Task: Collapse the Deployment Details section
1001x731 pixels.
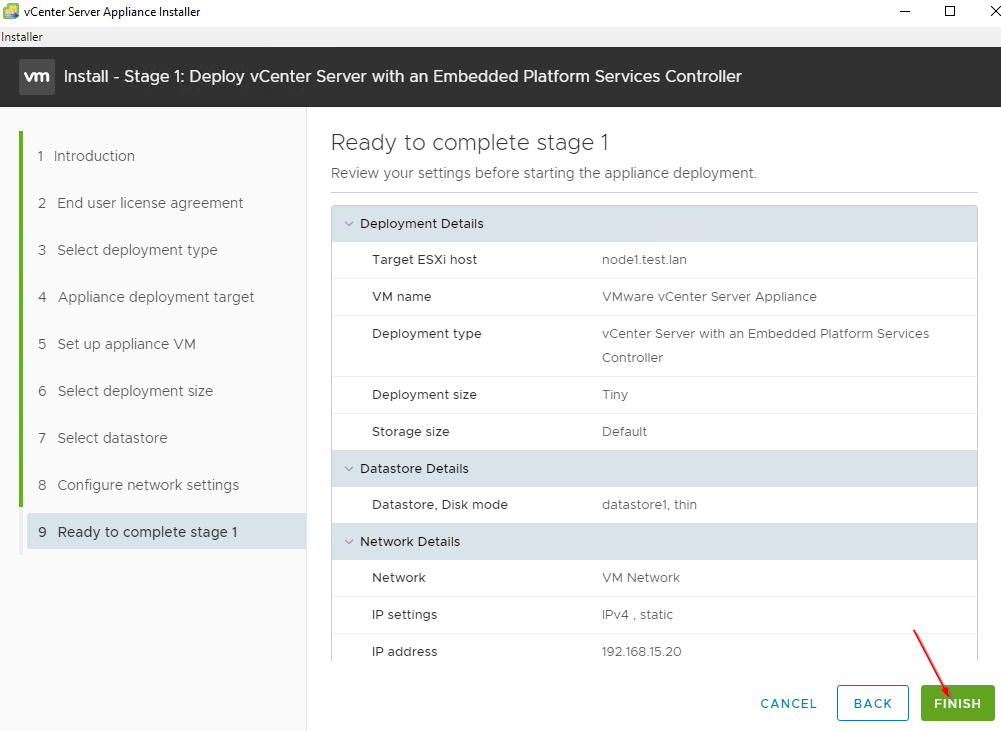Action: (349, 224)
